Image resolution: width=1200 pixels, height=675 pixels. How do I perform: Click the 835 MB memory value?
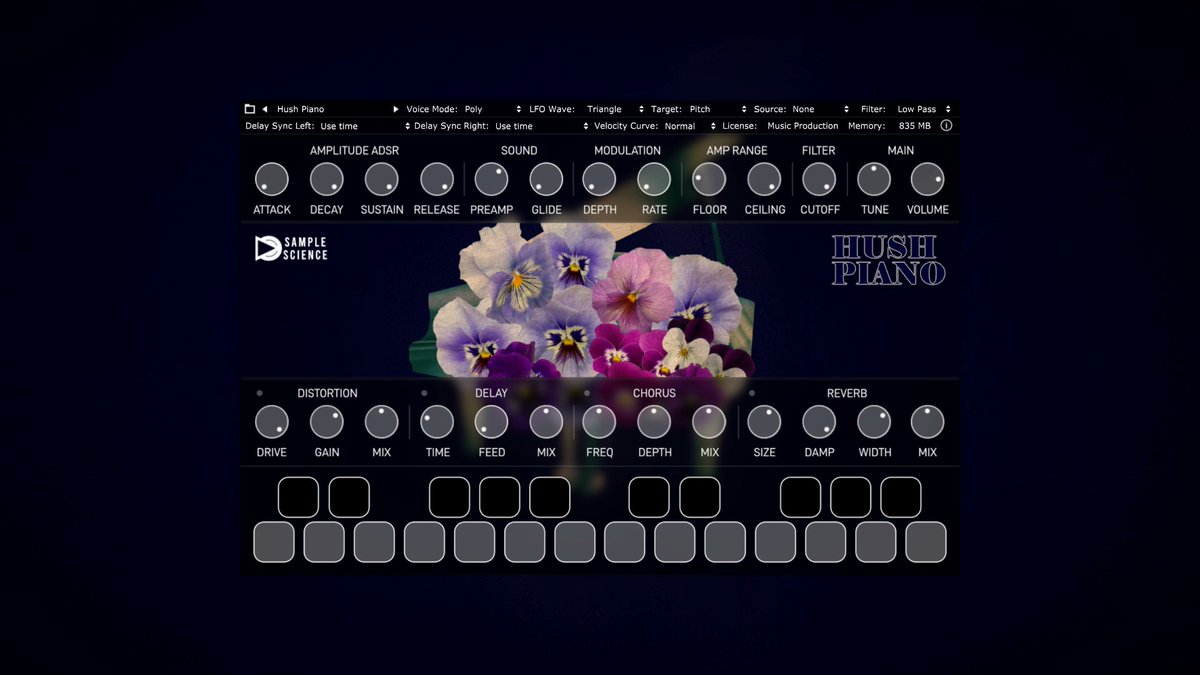point(914,126)
